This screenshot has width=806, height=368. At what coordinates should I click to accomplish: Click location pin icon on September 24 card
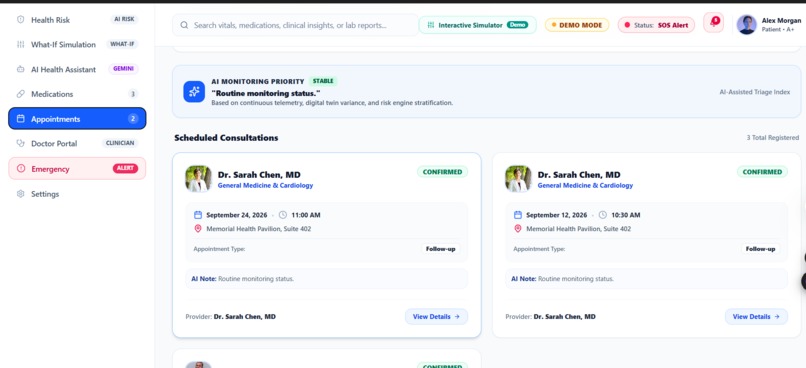tap(198, 229)
